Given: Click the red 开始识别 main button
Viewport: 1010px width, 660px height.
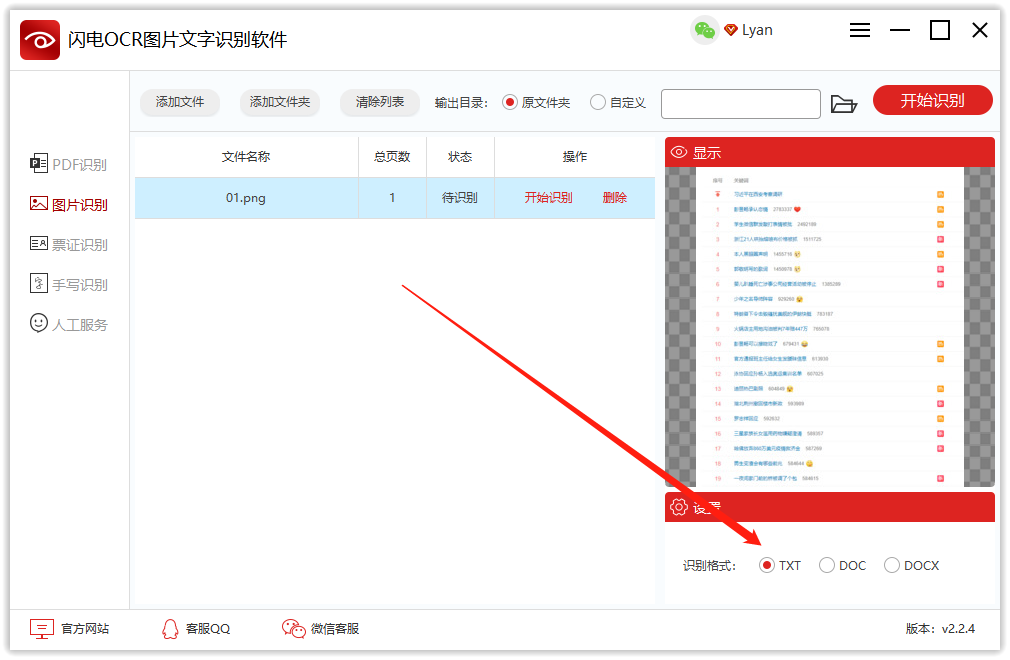Looking at the screenshot, I should [932, 100].
